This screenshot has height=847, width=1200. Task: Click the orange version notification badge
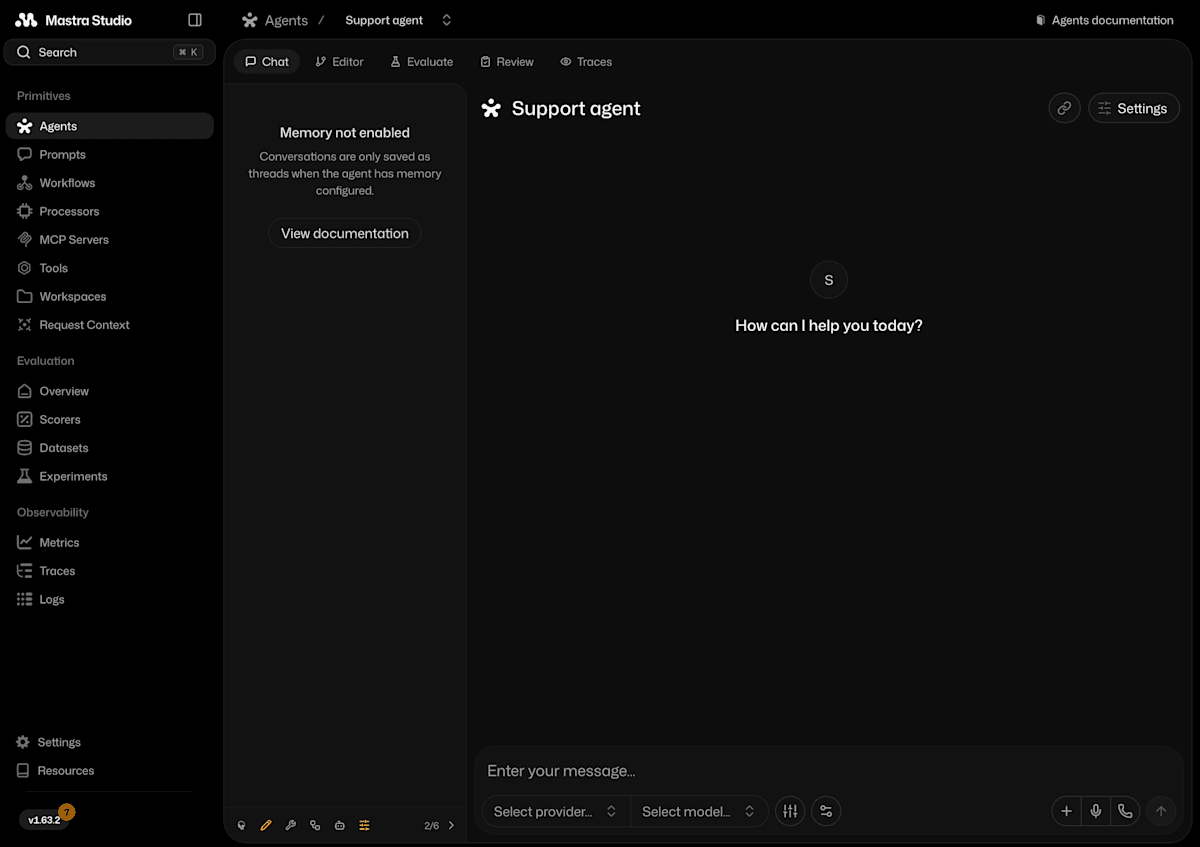click(67, 812)
